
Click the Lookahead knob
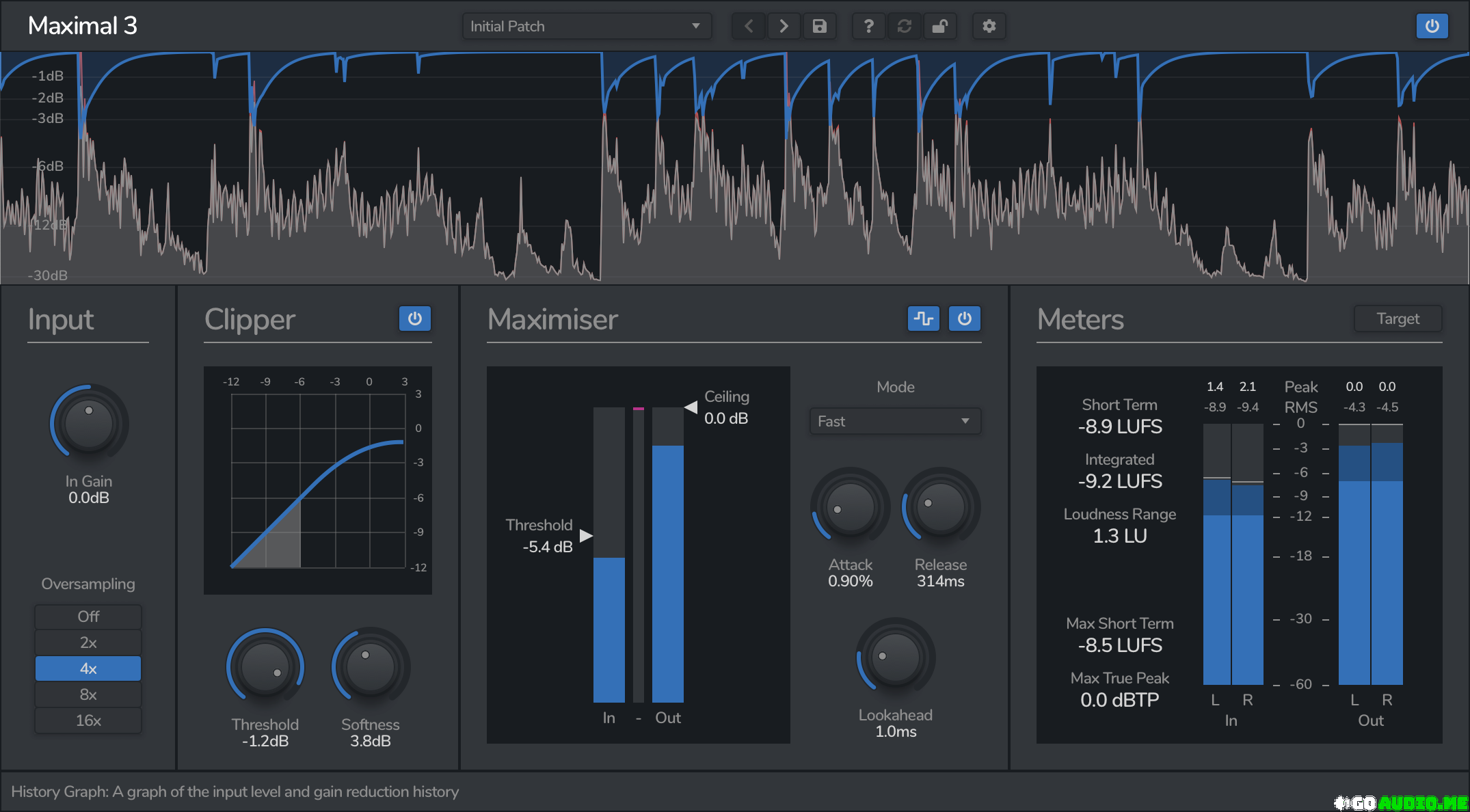[896, 658]
